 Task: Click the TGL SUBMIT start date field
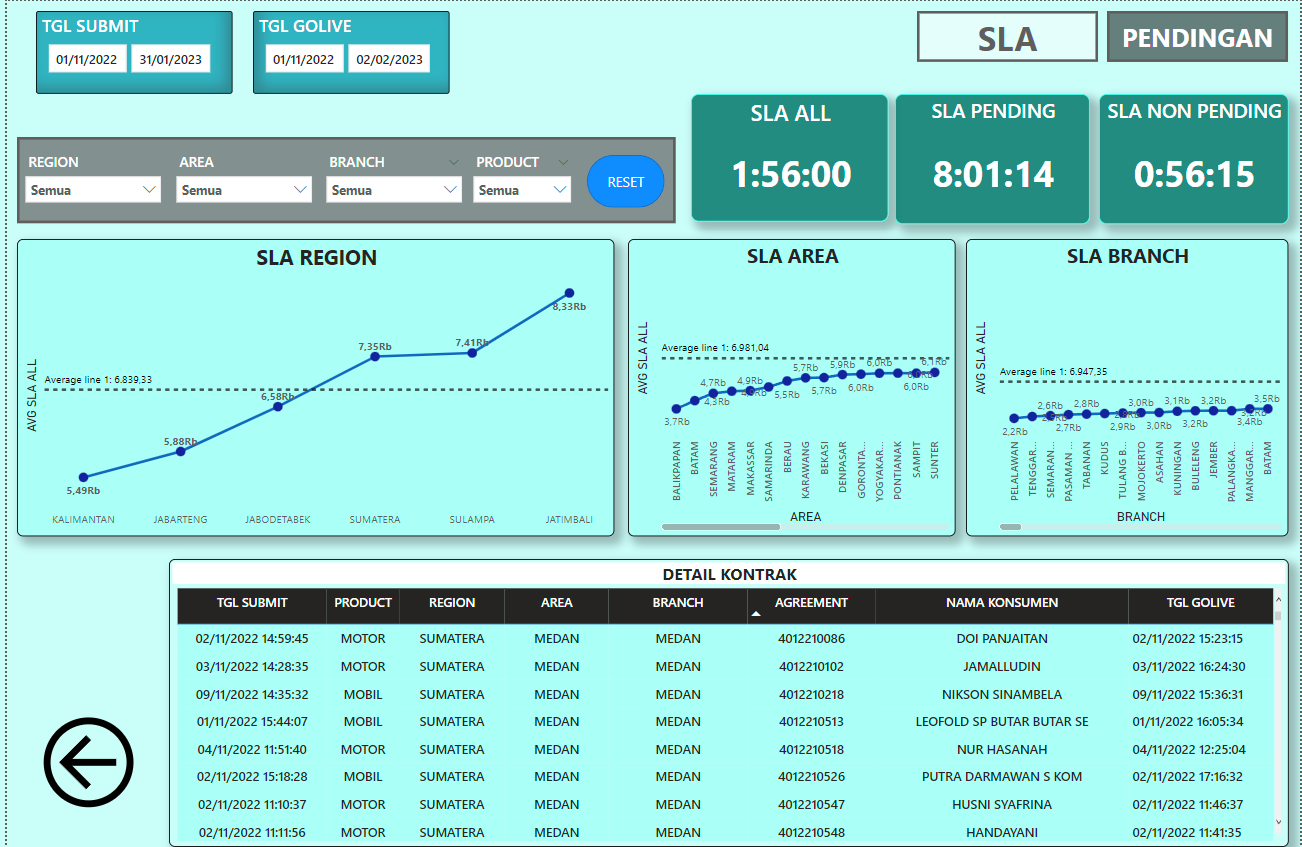[87, 60]
